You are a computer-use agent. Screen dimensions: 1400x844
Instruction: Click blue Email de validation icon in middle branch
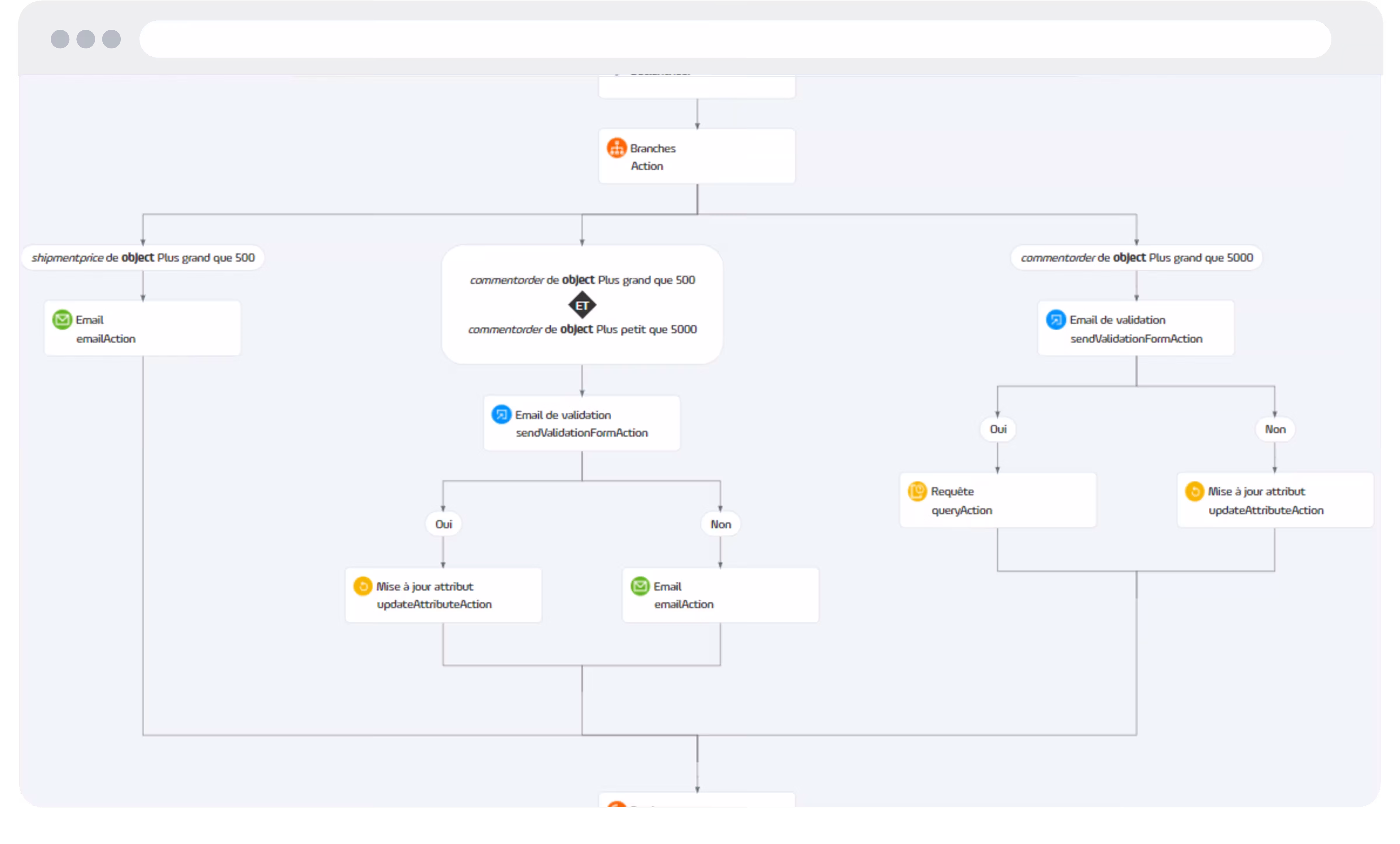tap(501, 414)
